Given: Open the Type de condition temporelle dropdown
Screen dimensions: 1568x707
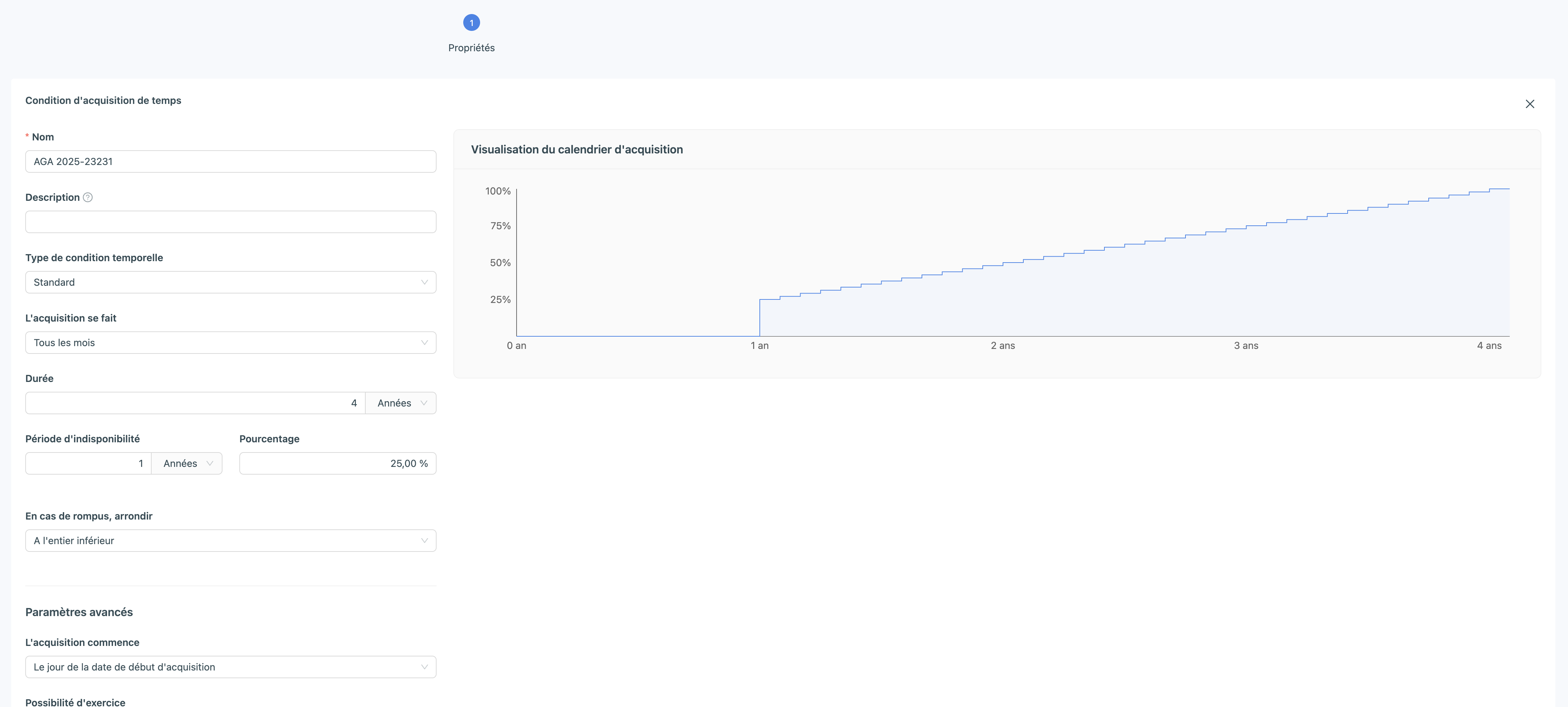Looking at the screenshot, I should tap(231, 282).
